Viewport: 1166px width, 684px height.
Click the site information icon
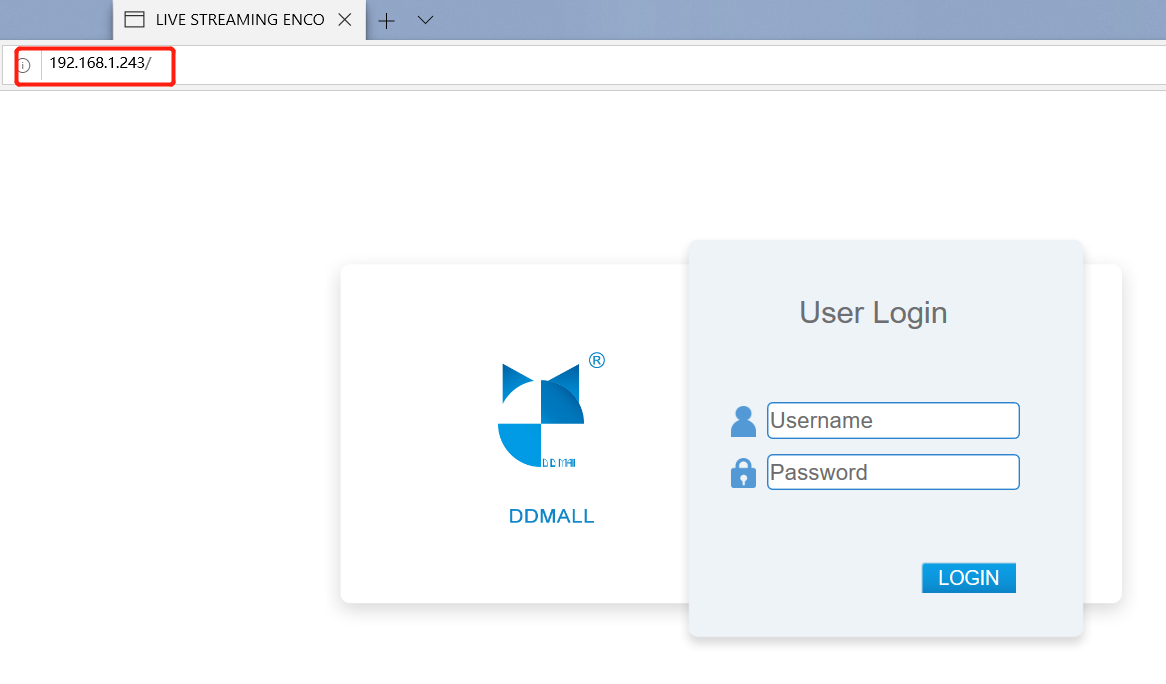[x=24, y=65]
